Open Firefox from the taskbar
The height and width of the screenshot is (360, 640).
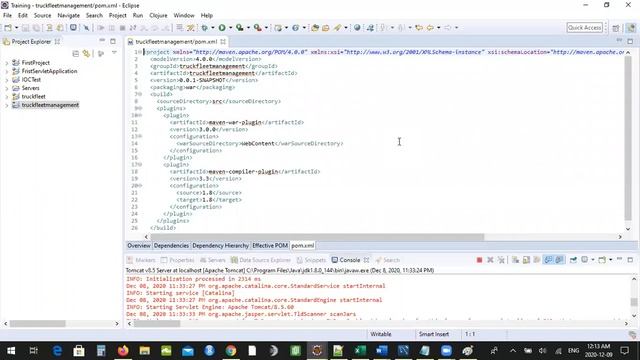(x=123, y=351)
